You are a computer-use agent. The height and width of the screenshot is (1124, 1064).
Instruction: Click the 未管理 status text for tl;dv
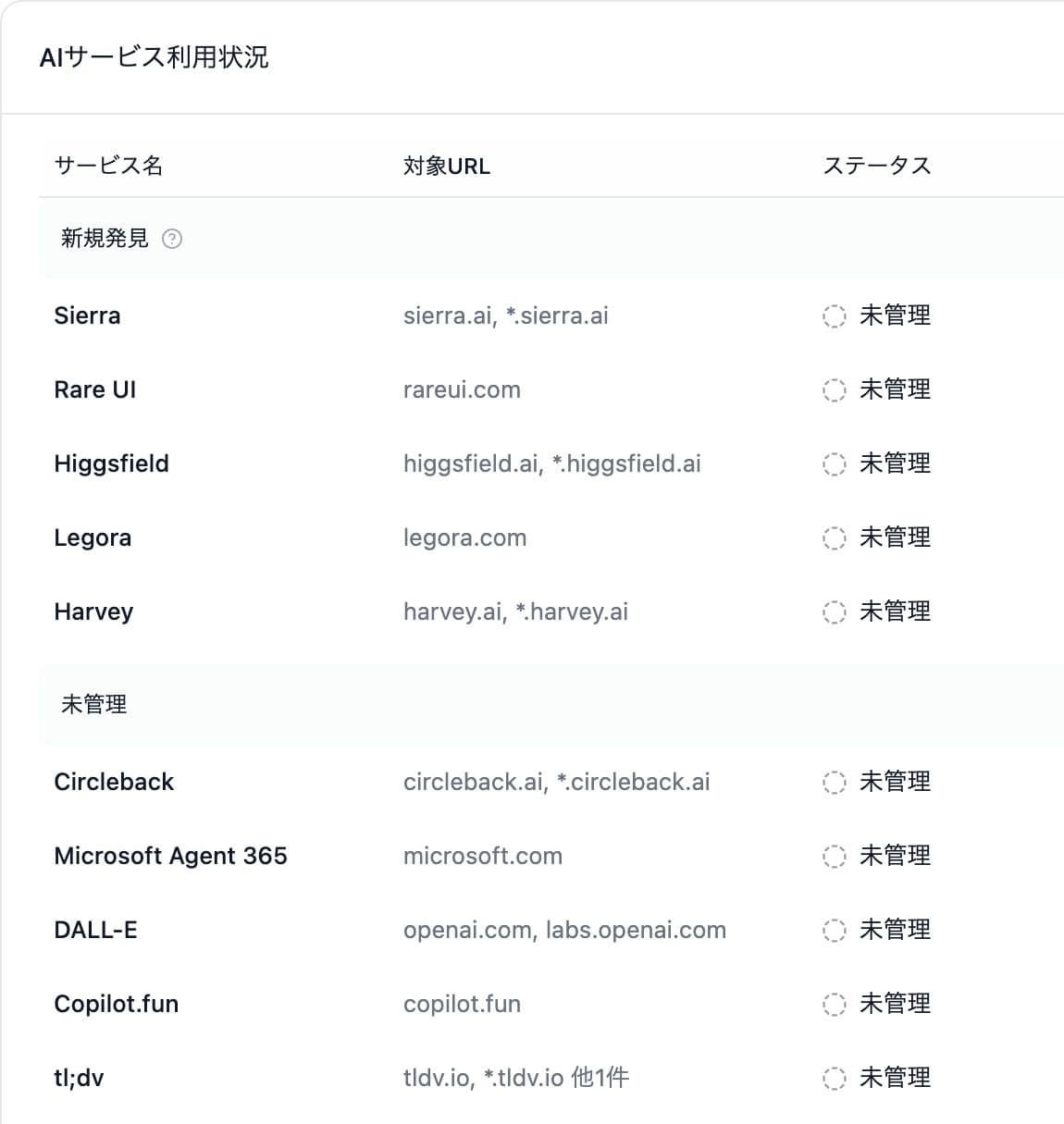896,1078
